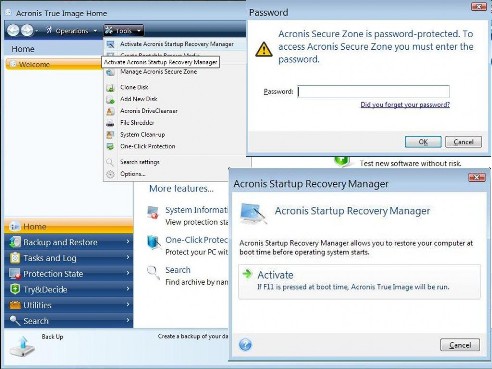Click the File Shredder icon
Image resolution: width=492 pixels, height=369 pixels.
110,123
